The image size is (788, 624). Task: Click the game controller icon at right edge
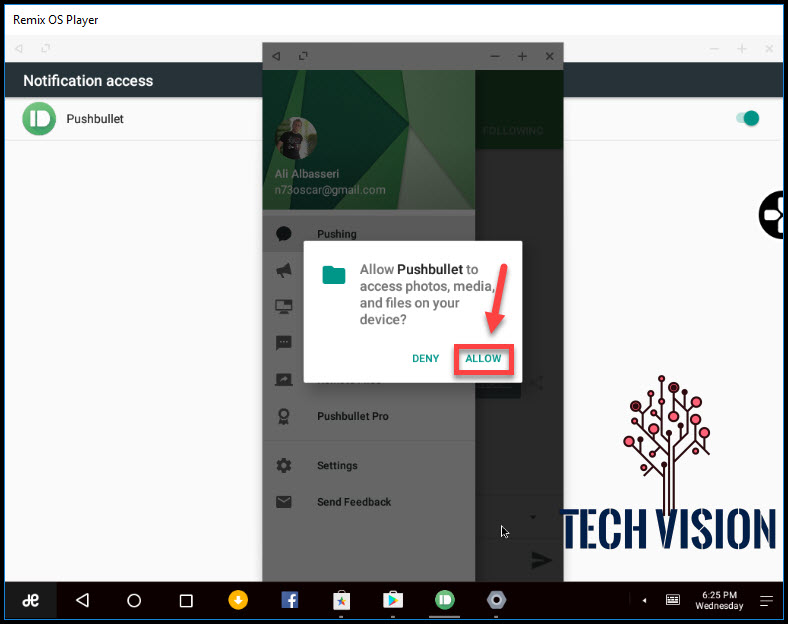[773, 215]
